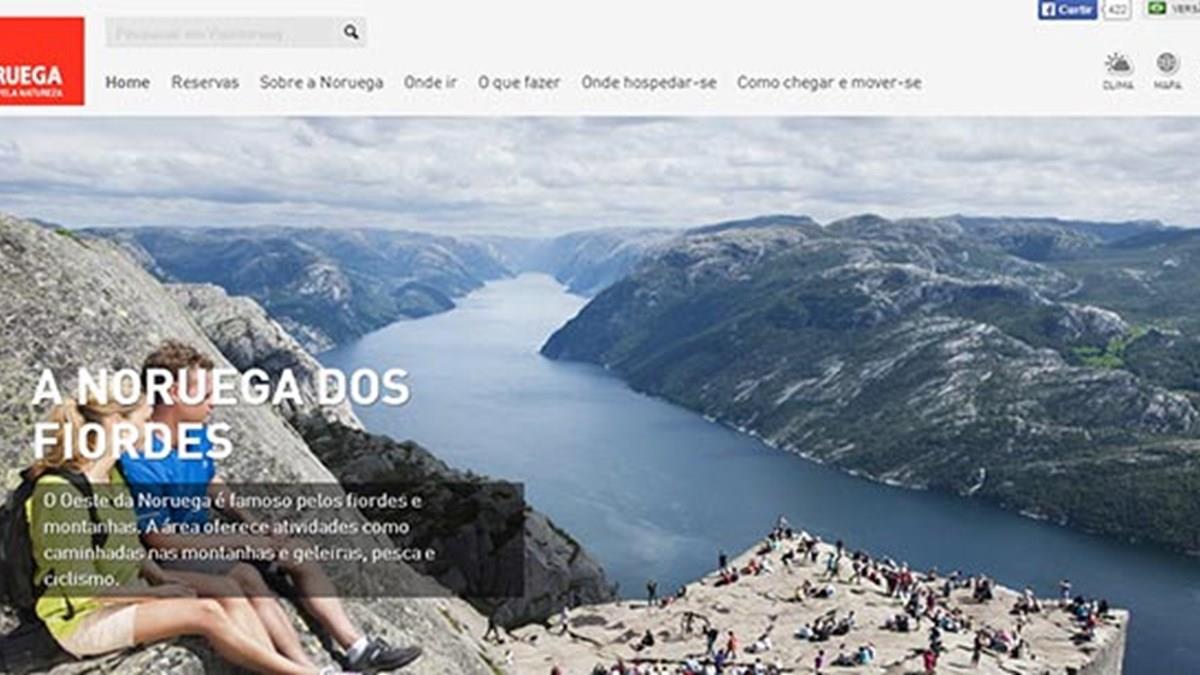Click the Oeste da Noruega description text box
The image size is (1200, 675).
[278, 540]
